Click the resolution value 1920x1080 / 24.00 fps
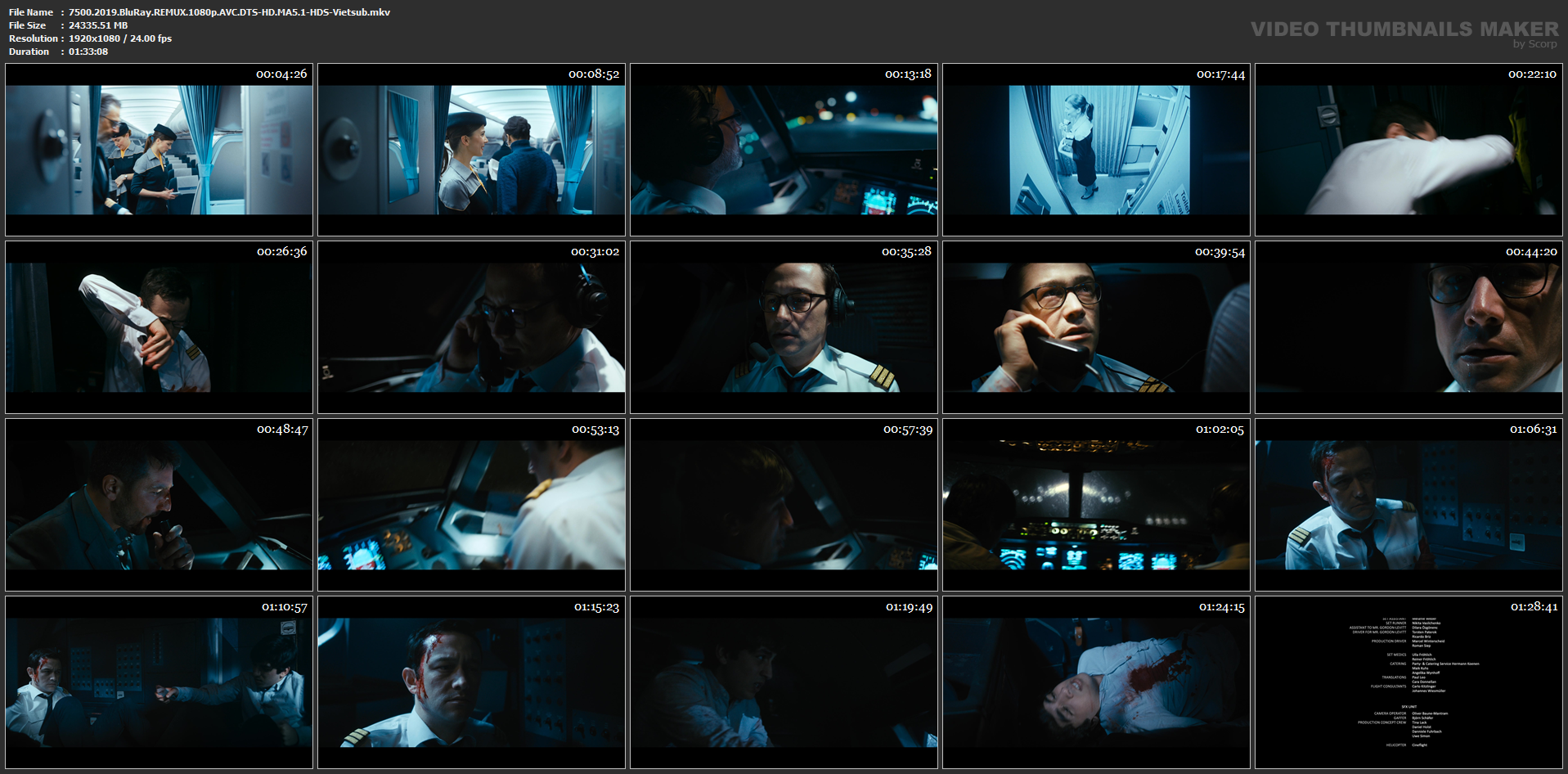The height and width of the screenshot is (774, 1568). (x=120, y=38)
